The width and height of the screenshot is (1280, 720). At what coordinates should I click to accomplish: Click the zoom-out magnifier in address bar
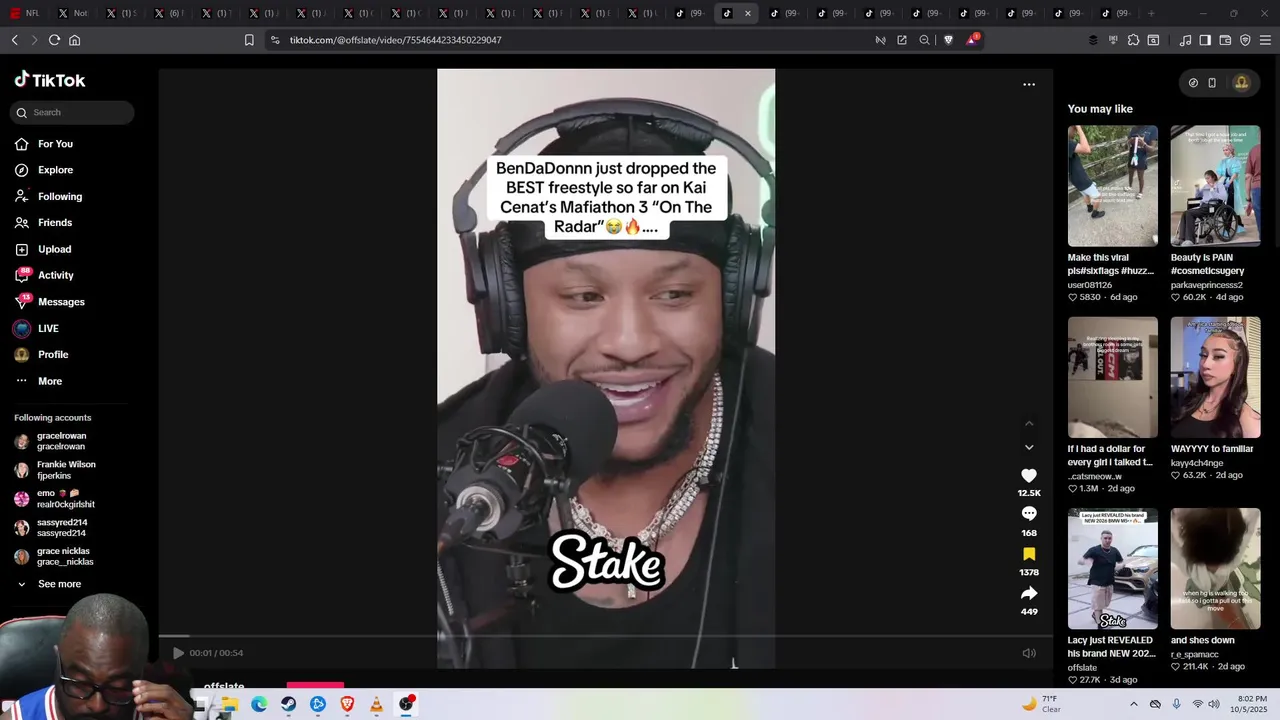click(924, 40)
